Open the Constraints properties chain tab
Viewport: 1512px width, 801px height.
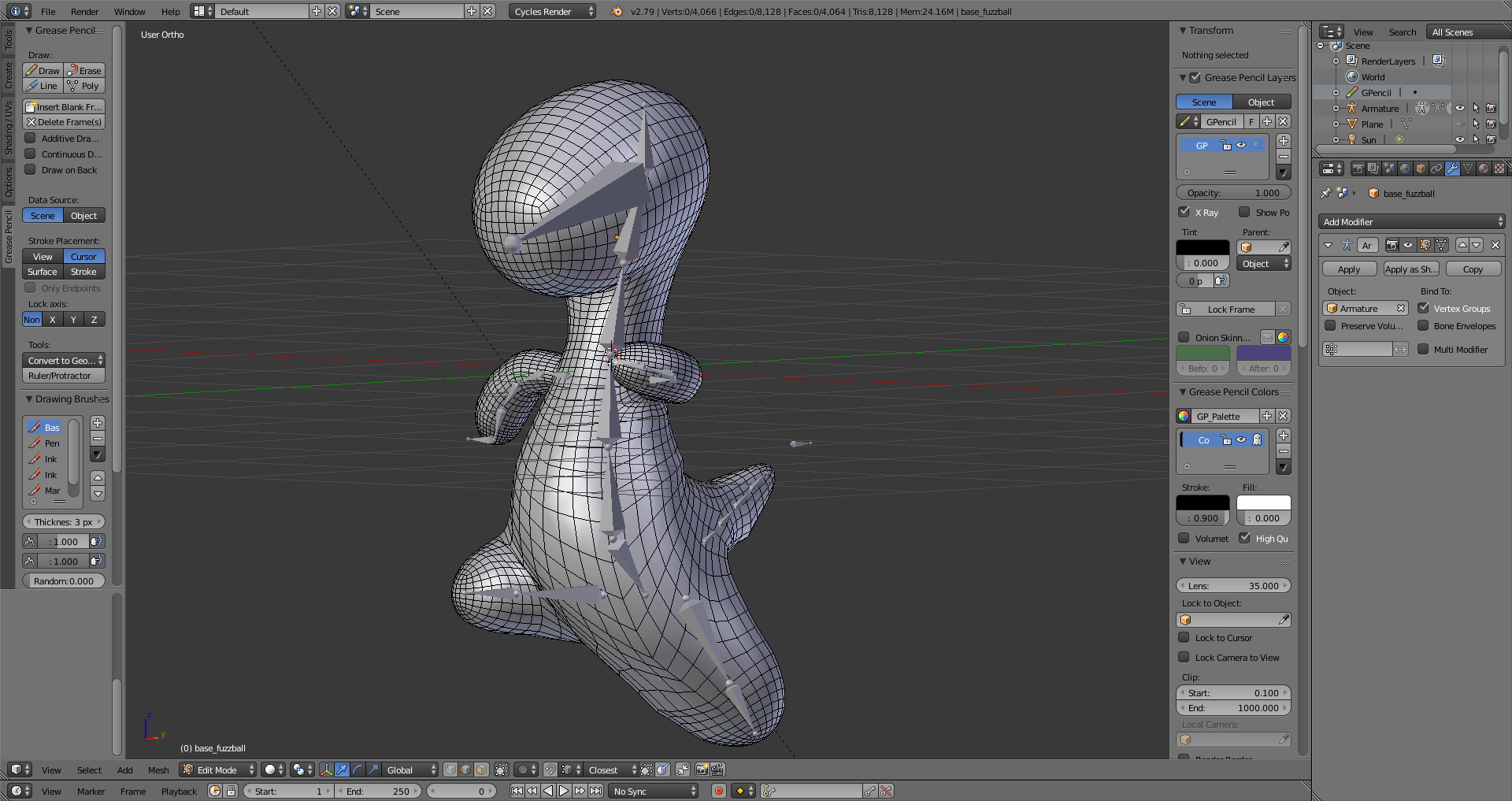coord(1436,169)
